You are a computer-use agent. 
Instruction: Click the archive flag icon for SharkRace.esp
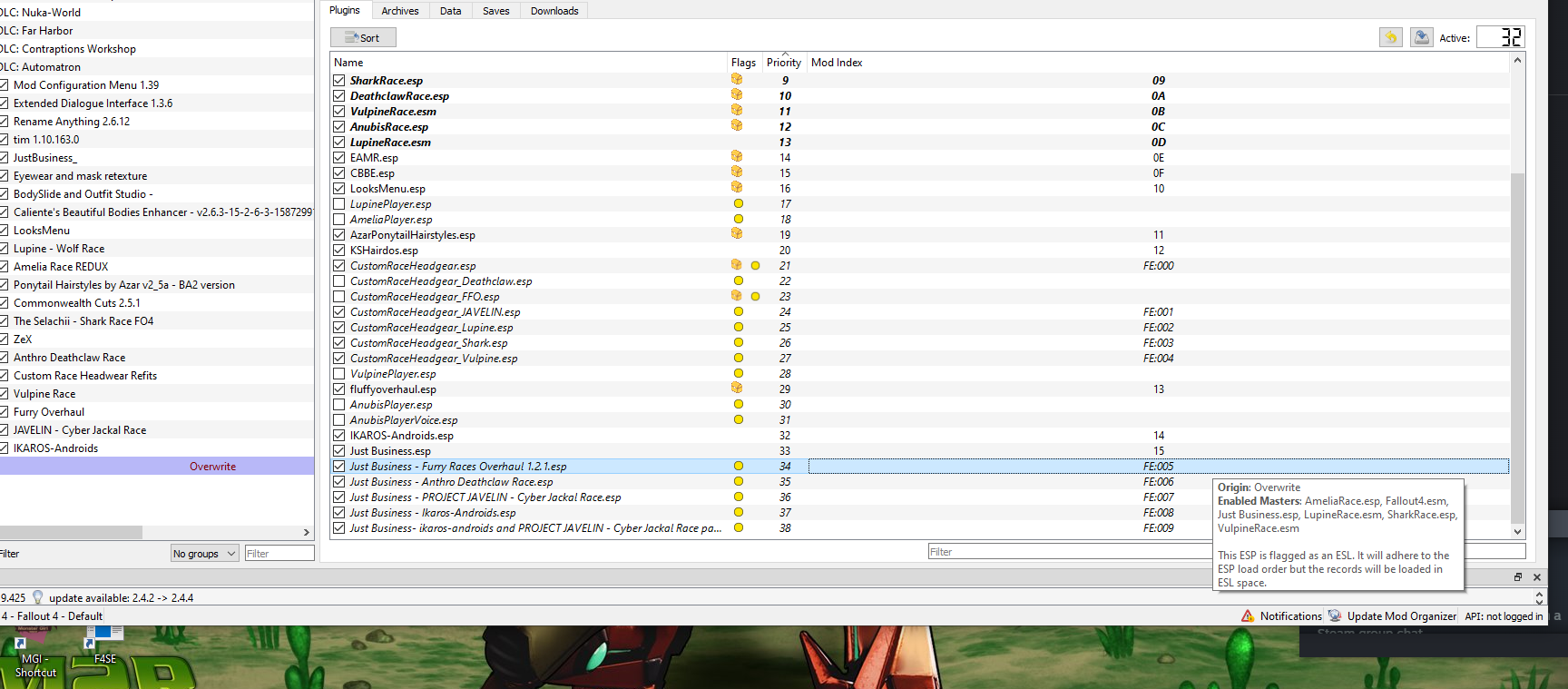737,80
